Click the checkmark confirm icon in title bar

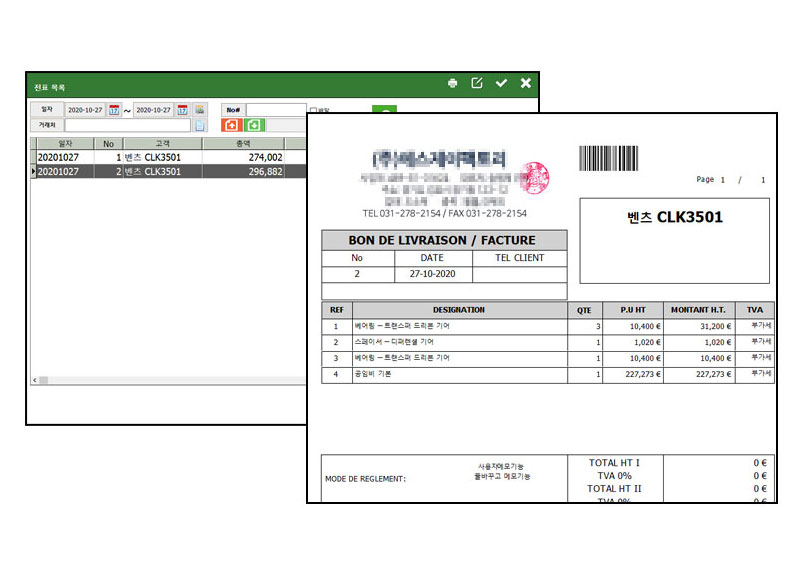501,83
